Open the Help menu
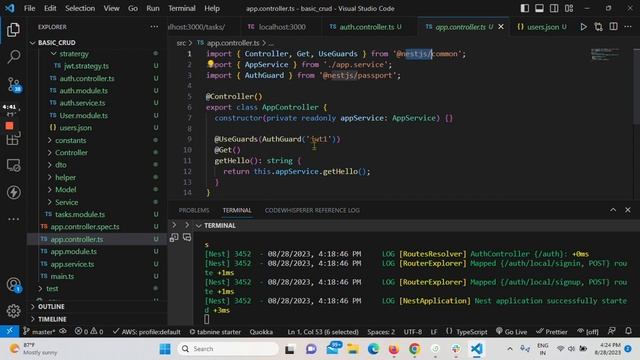 pos(212,8)
